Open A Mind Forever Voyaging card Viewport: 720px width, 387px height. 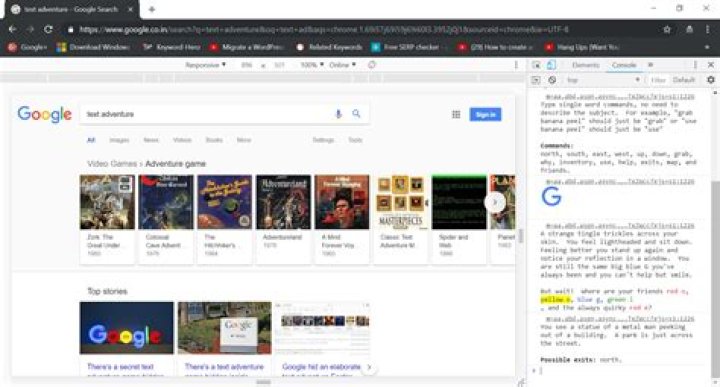click(x=342, y=219)
